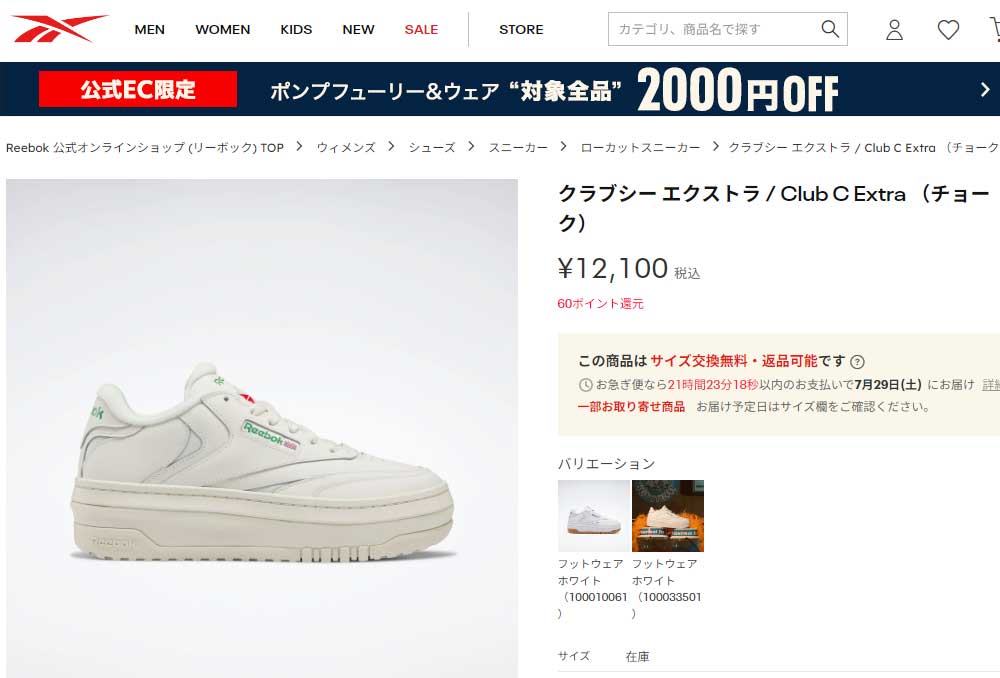
Task: Click the clock icon beside delivery time
Action: 585,385
